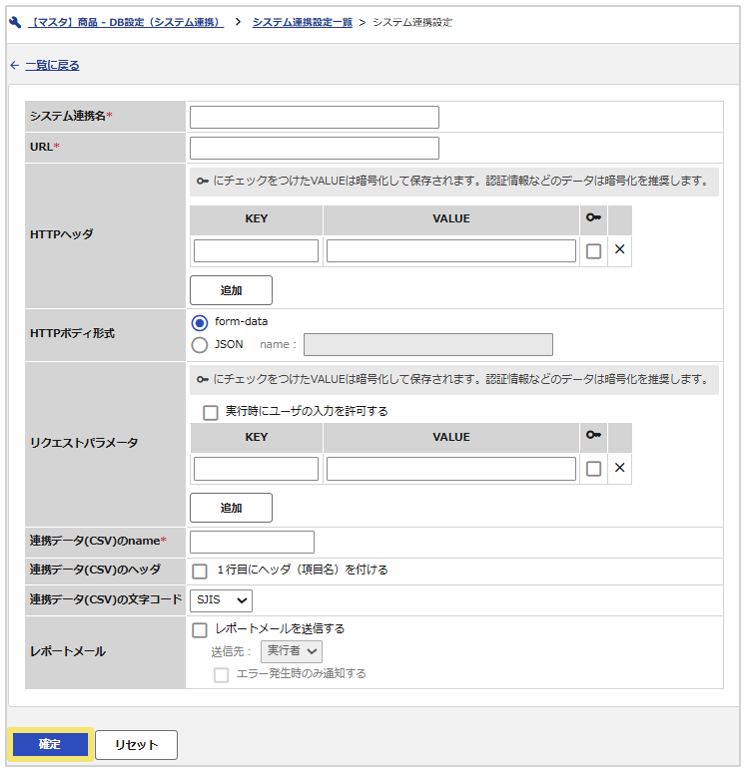Click the HTTPヘッダ VALUE input
The width and height of the screenshot is (744, 772).
click(451, 251)
